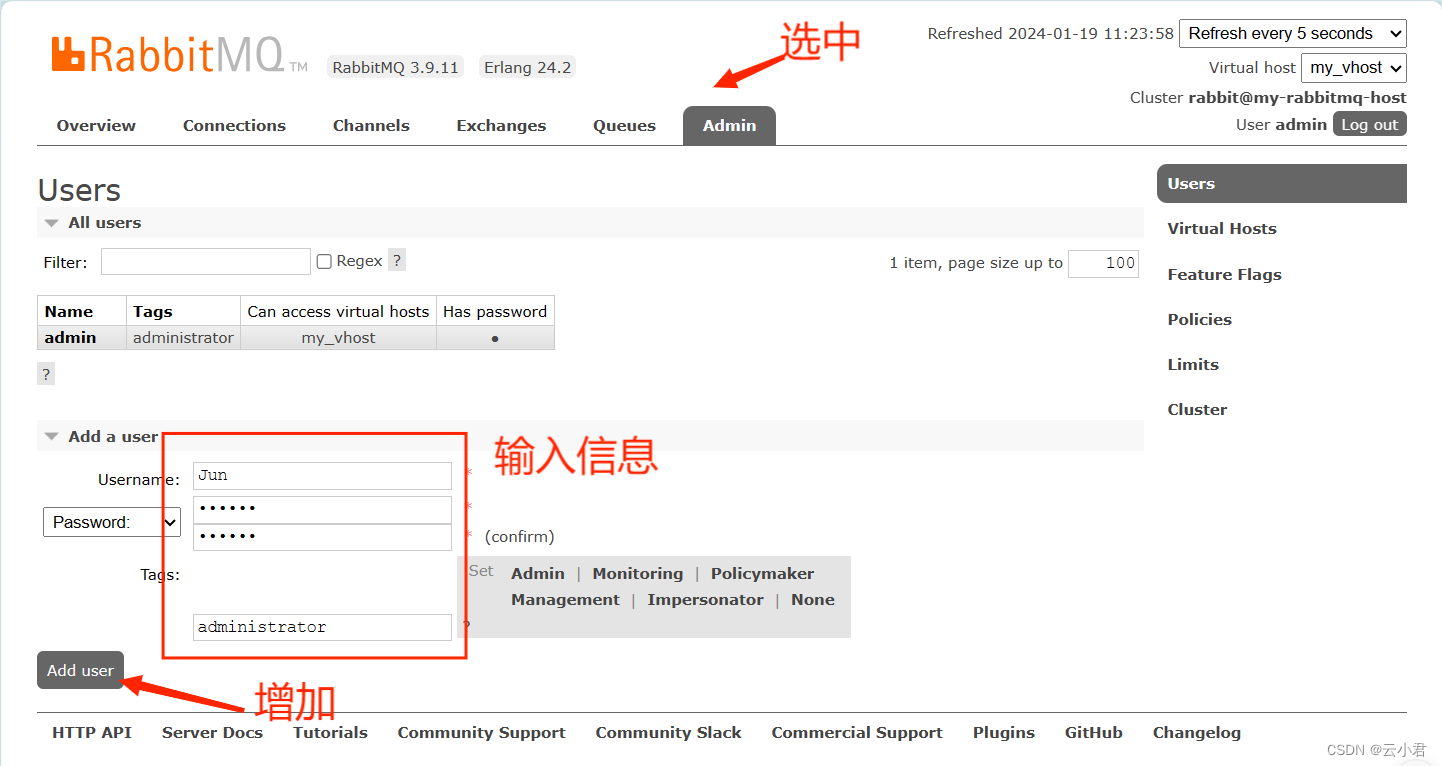
Task: Set the Monitoring tag
Action: point(637,573)
